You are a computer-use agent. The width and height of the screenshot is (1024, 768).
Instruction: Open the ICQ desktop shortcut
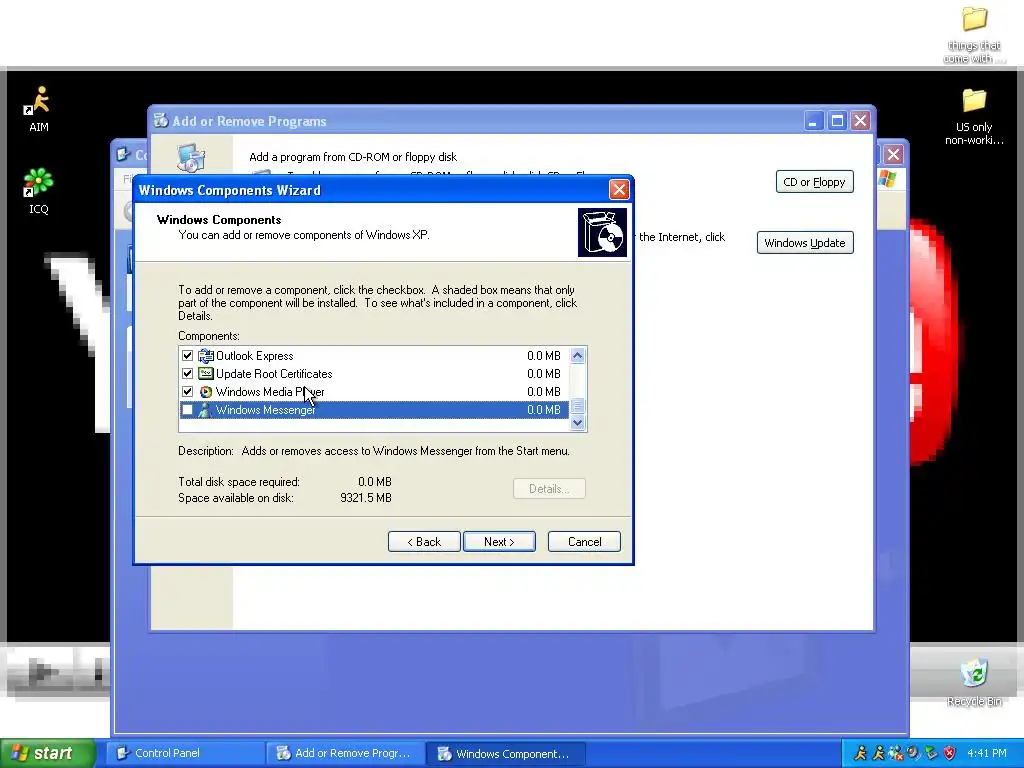tap(39, 191)
